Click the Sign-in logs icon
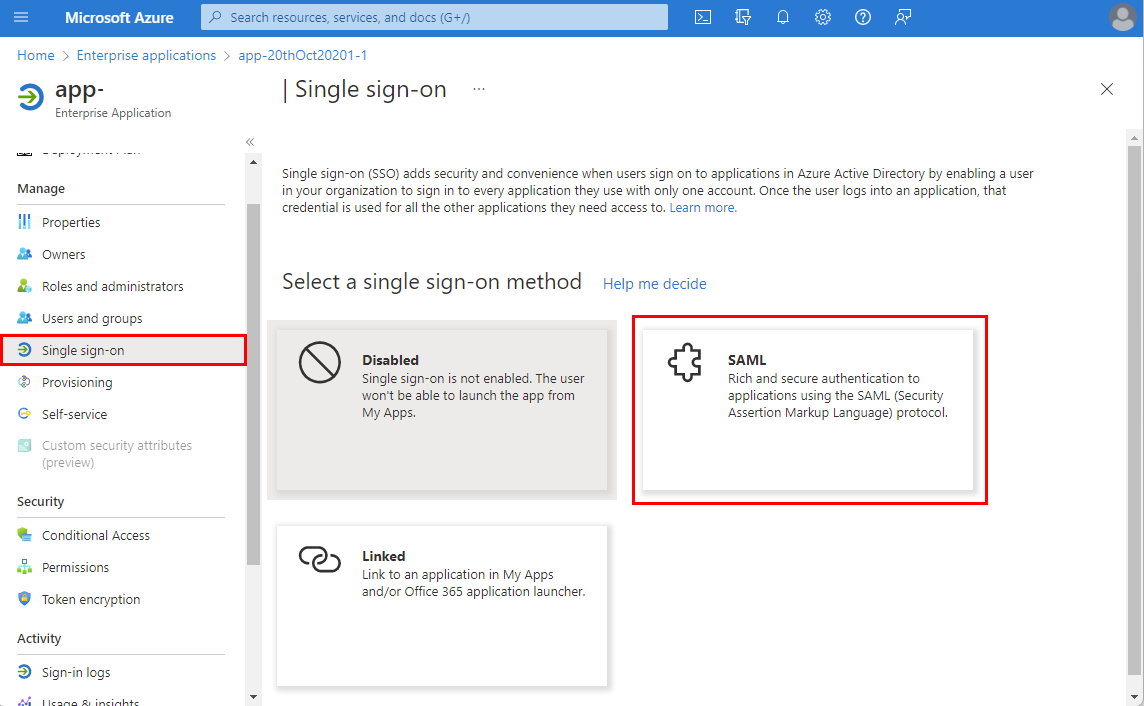Screen dimensions: 1144x706 point(25,672)
